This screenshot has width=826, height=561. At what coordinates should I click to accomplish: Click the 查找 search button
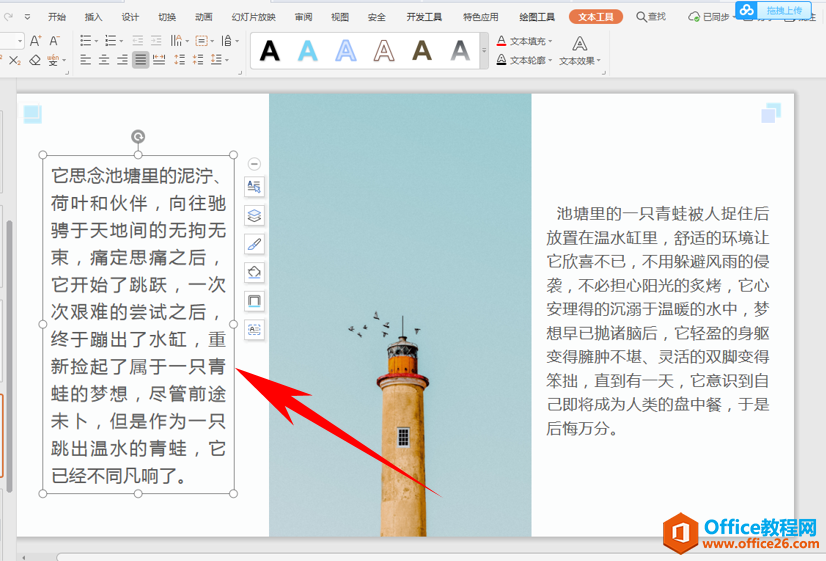[651, 17]
